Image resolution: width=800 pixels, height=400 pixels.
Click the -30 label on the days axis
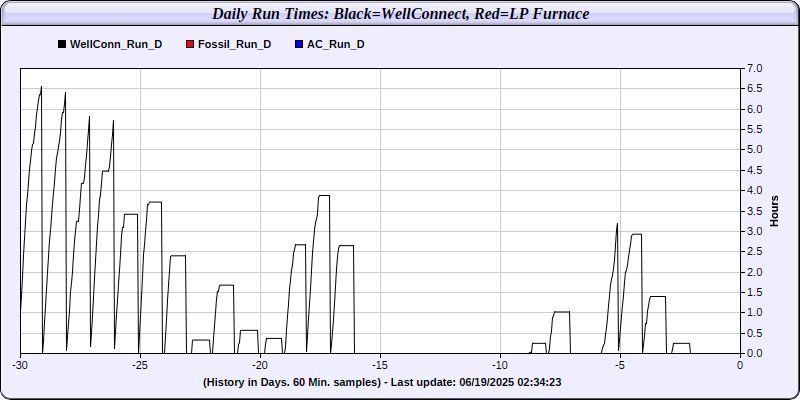[x=20, y=365]
